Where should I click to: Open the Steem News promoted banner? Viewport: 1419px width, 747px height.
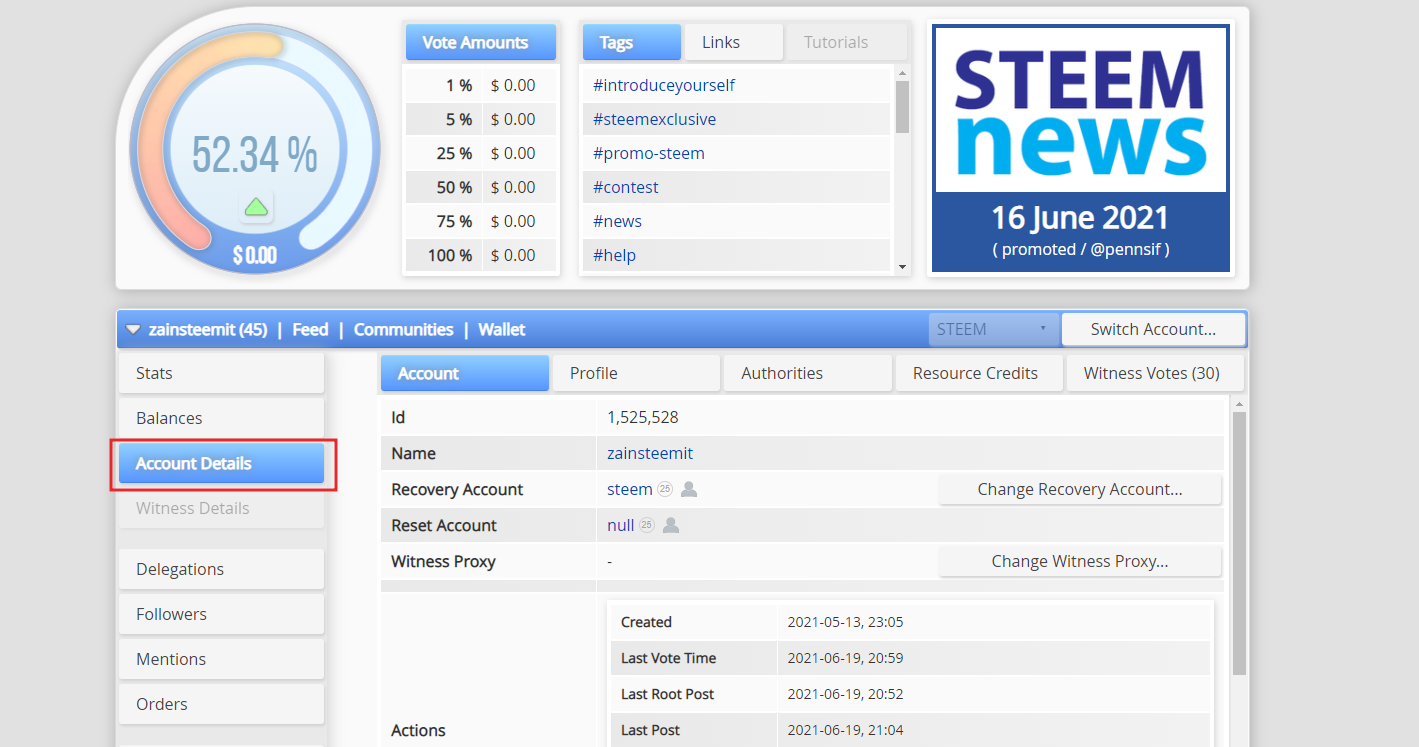pyautogui.click(x=1081, y=148)
